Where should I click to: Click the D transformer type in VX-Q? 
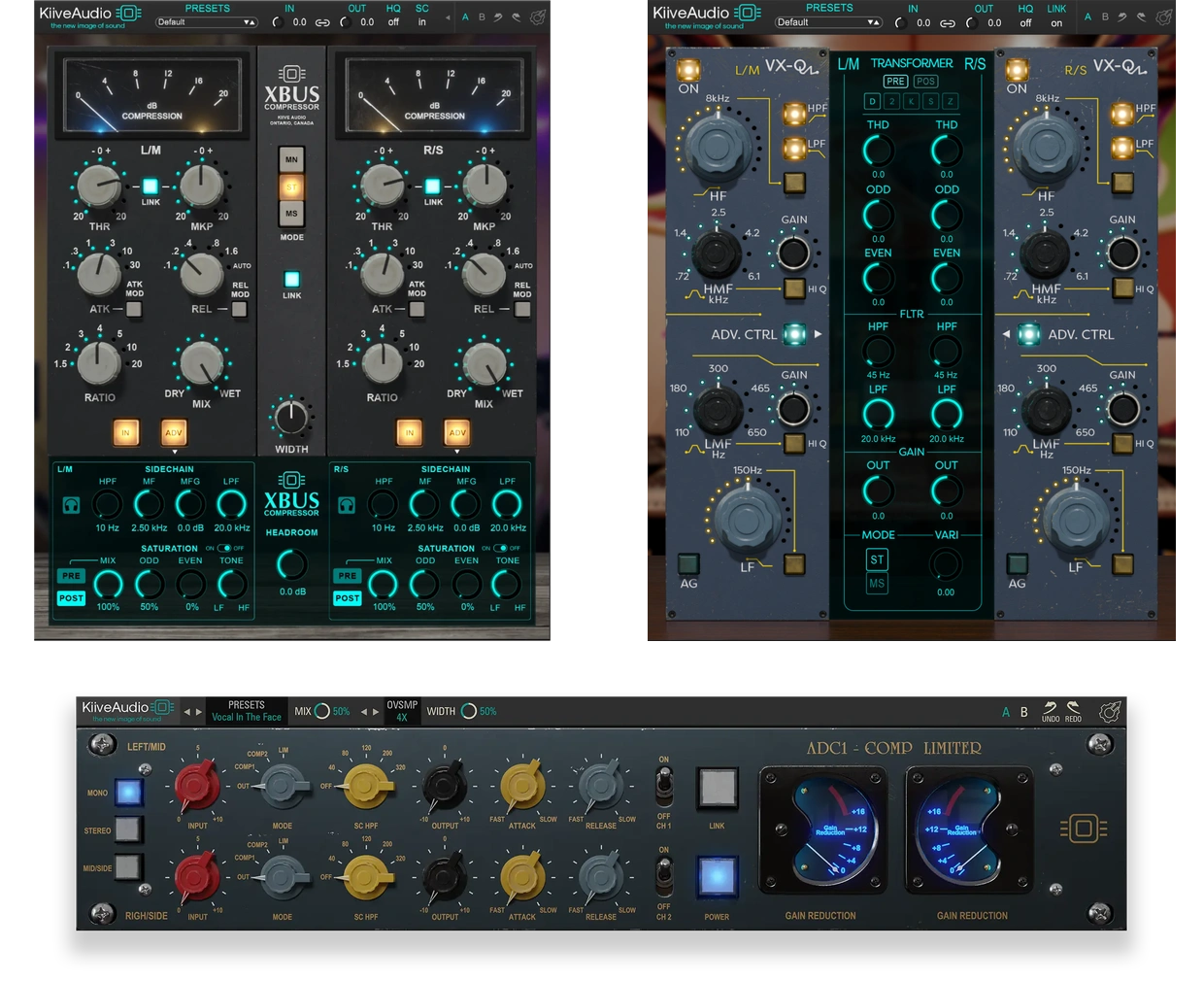pos(872,101)
